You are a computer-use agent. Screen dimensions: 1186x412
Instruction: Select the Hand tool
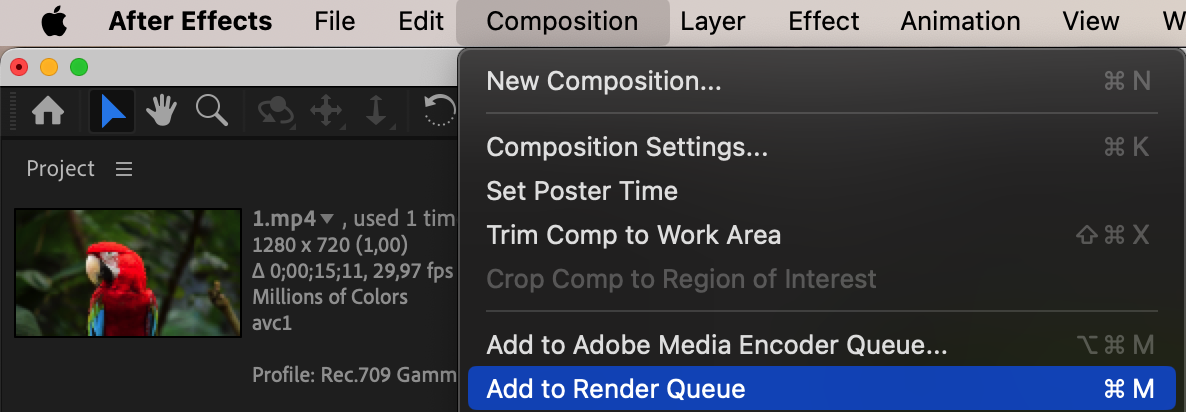pos(162,111)
